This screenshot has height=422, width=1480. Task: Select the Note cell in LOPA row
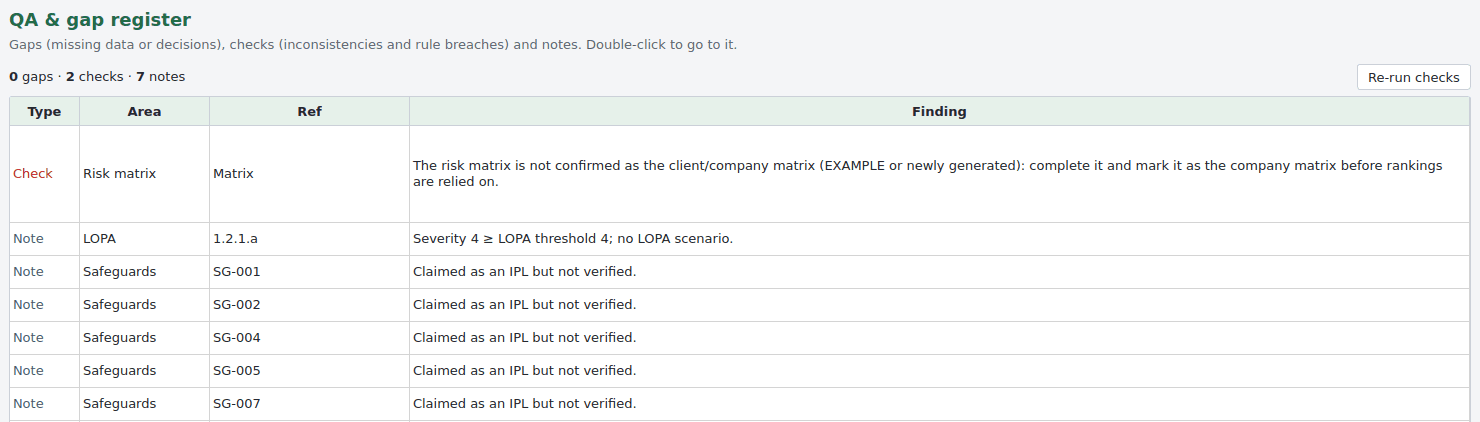(x=45, y=239)
